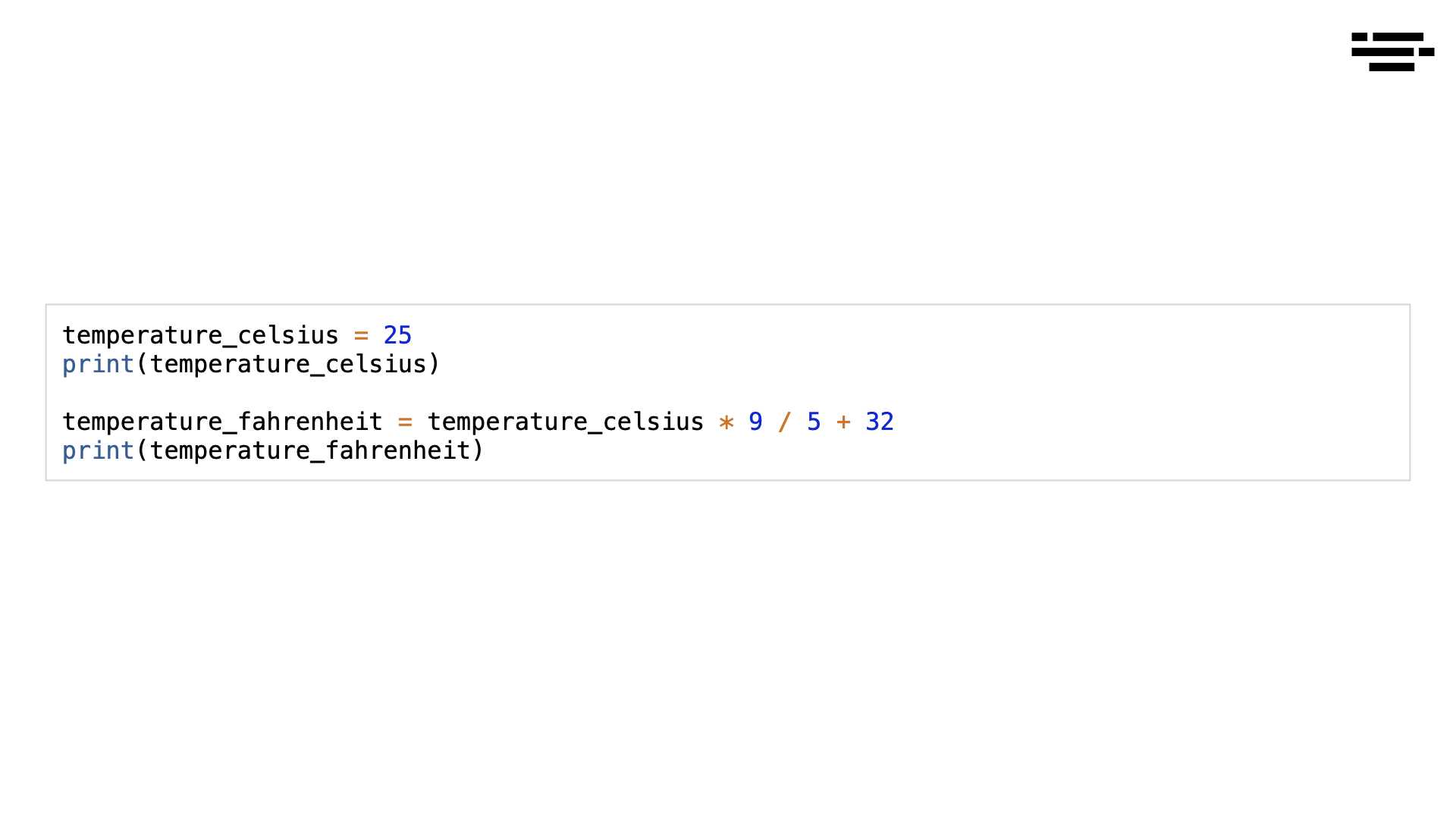Click the temperature_fahrenheit variable assignment name
1456x819 pixels.
click(222, 422)
